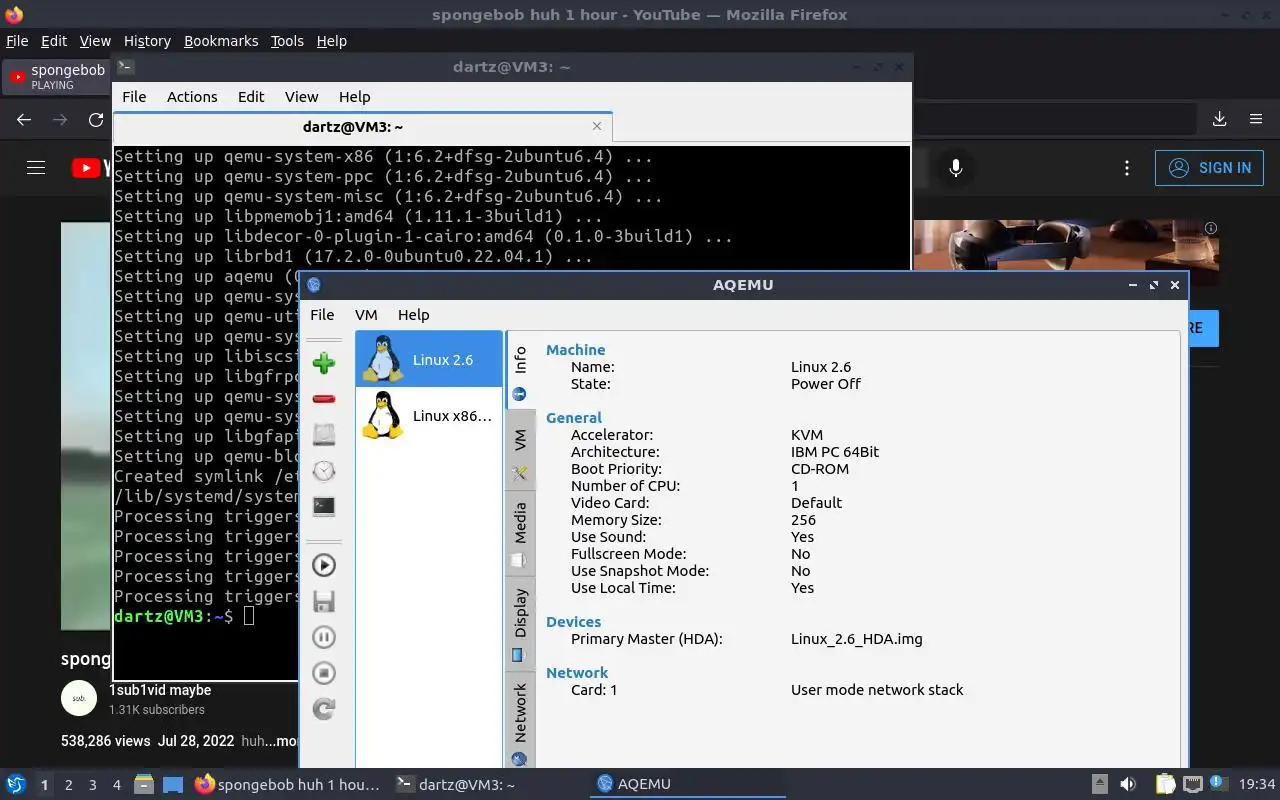Stop the VM with the stop icon
The width and height of the screenshot is (1280, 800).
pyautogui.click(x=323, y=673)
